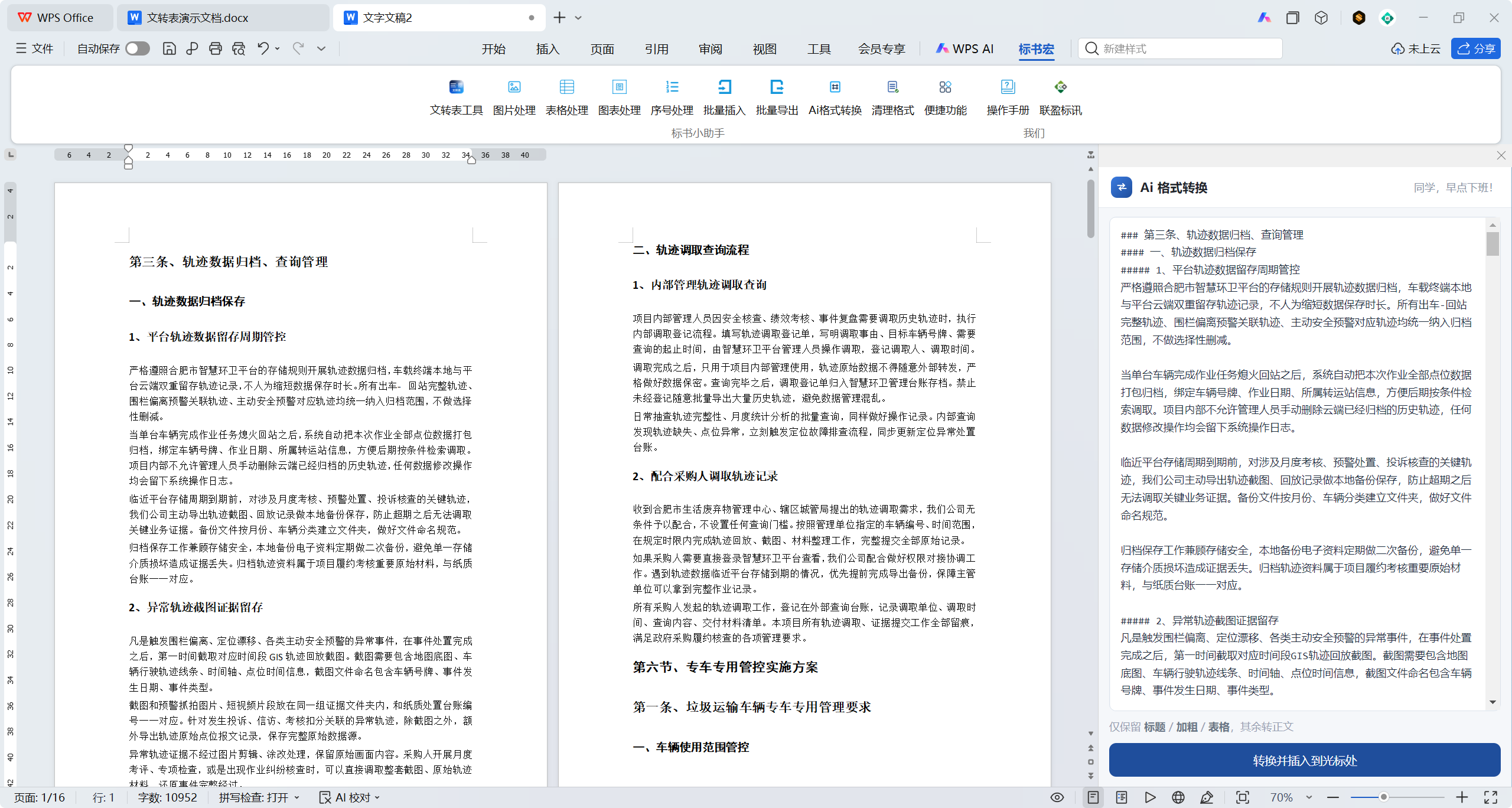Open the 文转表工具 tool
1512x808 pixels.
pos(456,97)
